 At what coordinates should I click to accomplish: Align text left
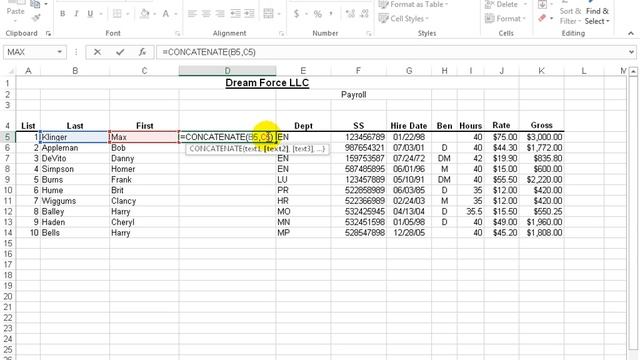click(192, 14)
